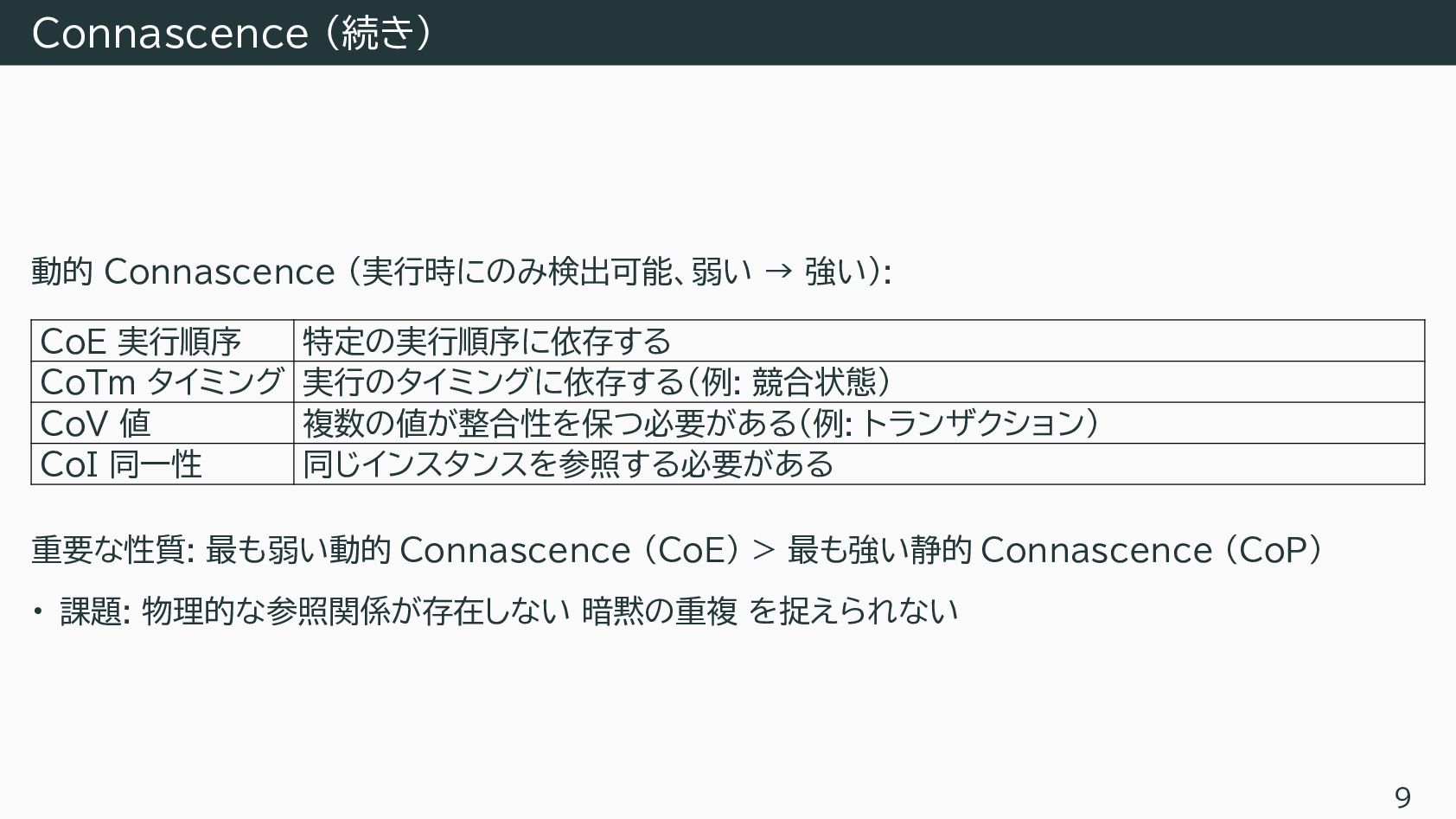Click the phrase "暗黙の重複" in the bullet

[x=659, y=611]
